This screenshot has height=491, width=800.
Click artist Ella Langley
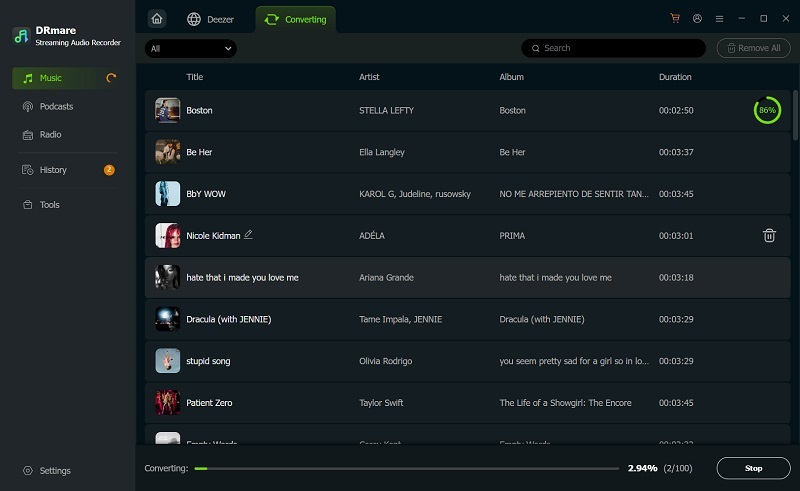click(x=382, y=152)
